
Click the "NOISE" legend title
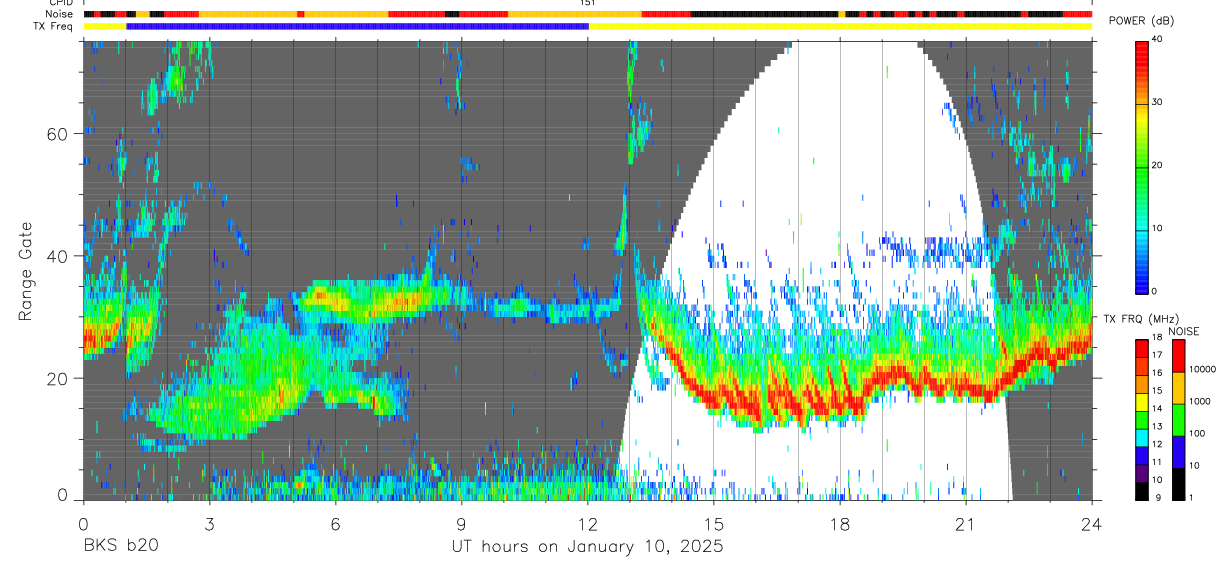tap(1183, 331)
